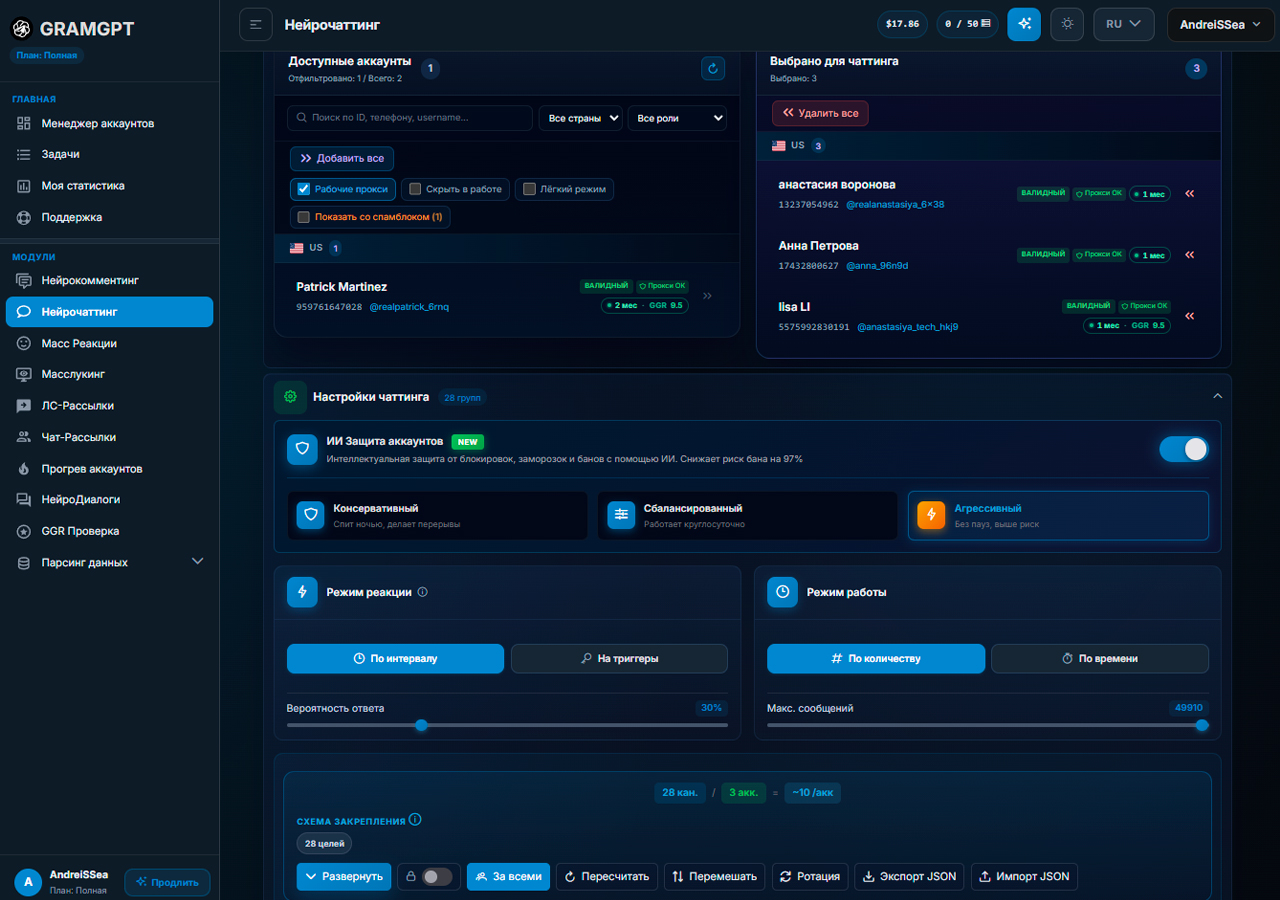This screenshot has width=1280, height=900.
Task: Click the account search input field
Action: click(410, 118)
